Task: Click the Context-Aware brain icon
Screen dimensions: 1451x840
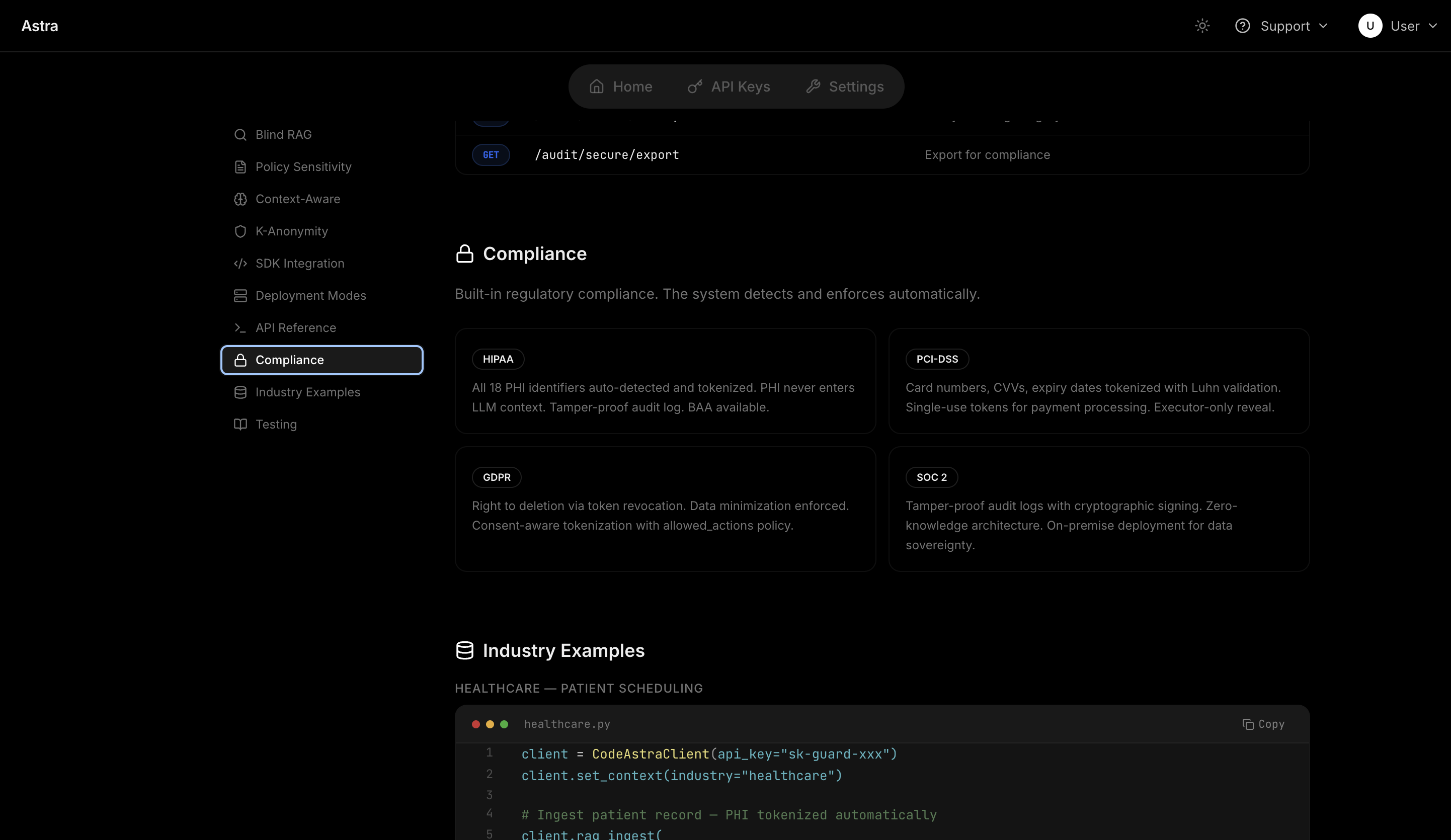Action: click(x=240, y=199)
